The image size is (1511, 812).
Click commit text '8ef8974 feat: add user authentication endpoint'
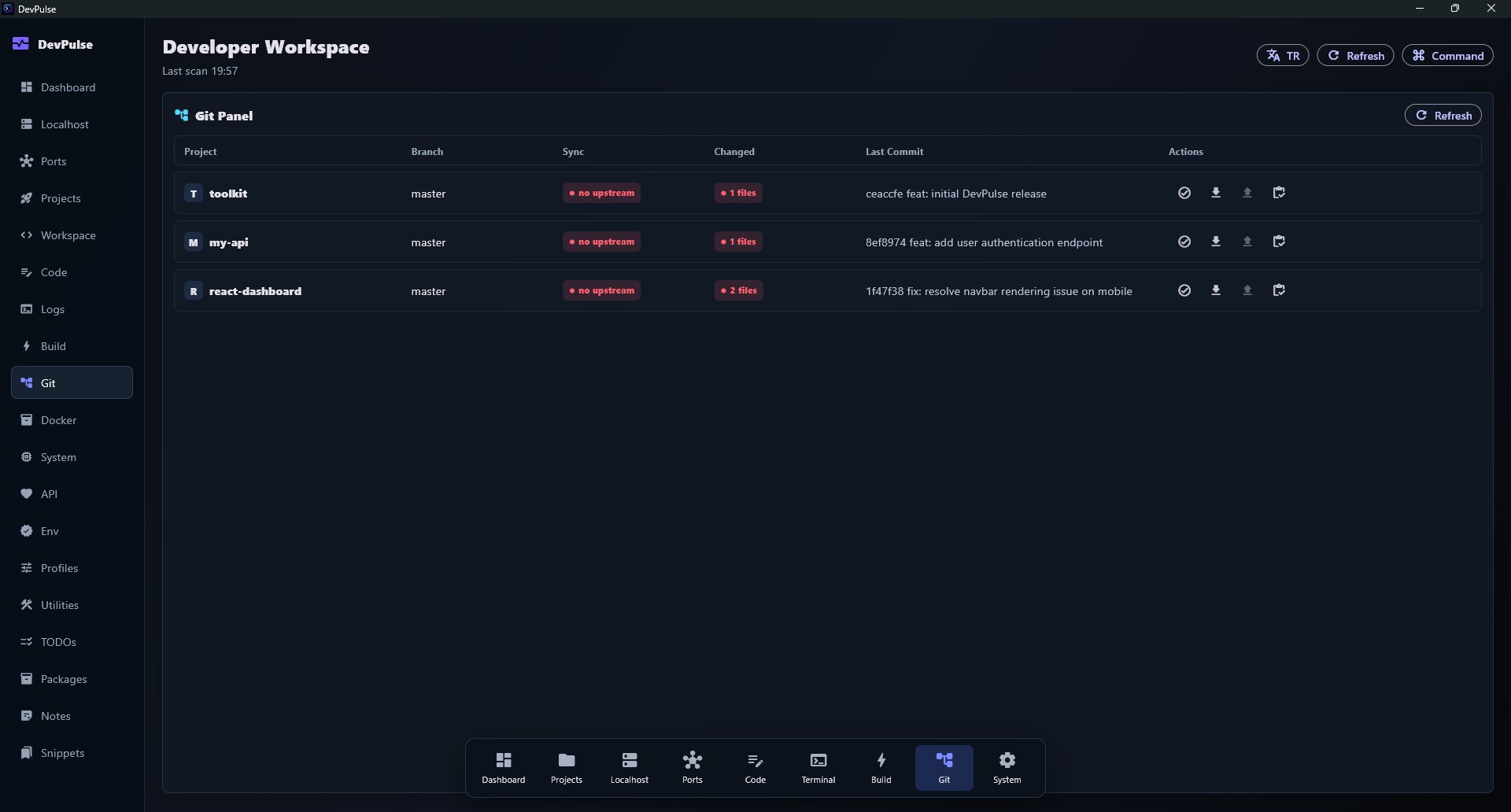click(984, 242)
